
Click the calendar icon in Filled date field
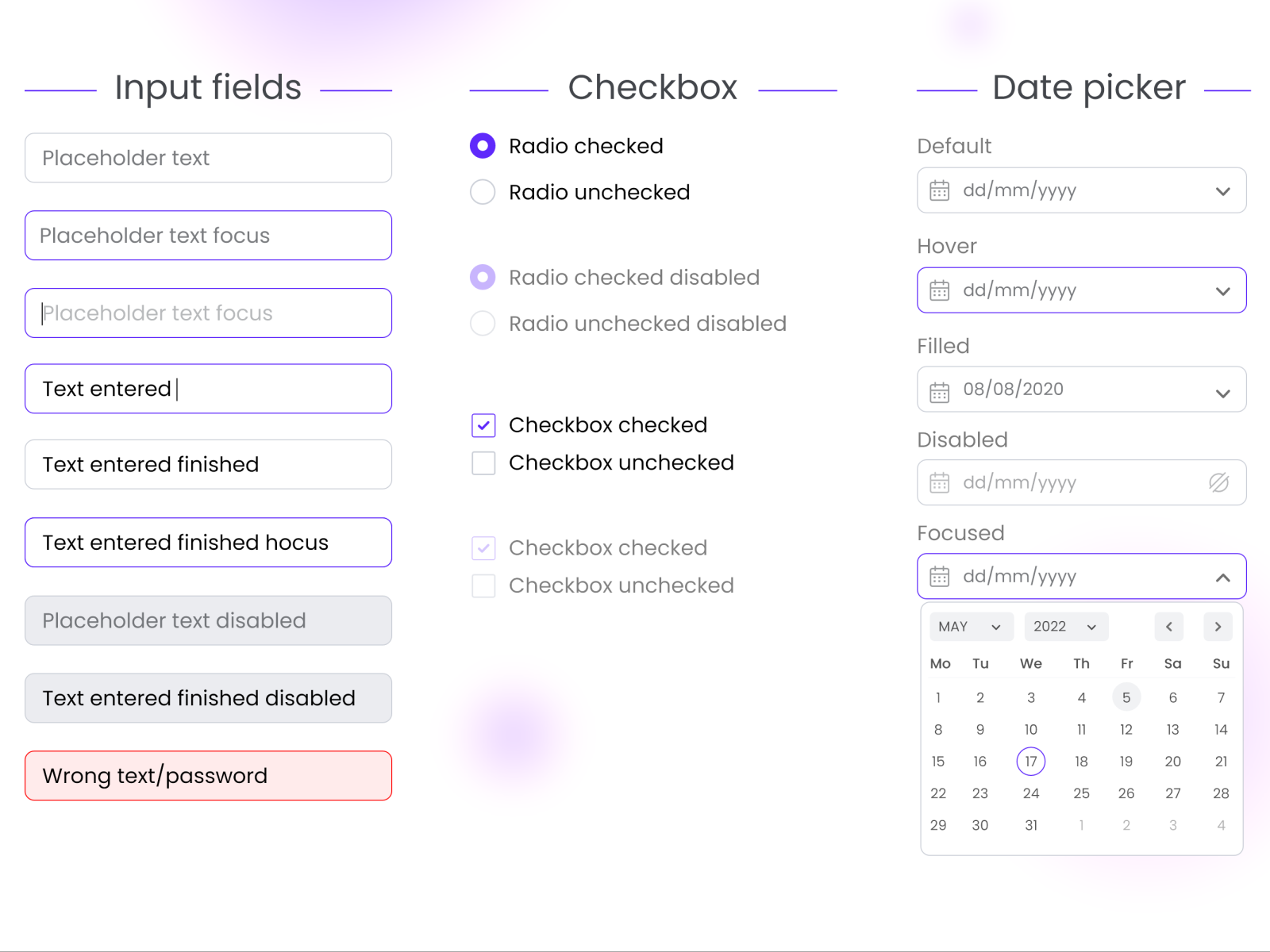pos(939,390)
